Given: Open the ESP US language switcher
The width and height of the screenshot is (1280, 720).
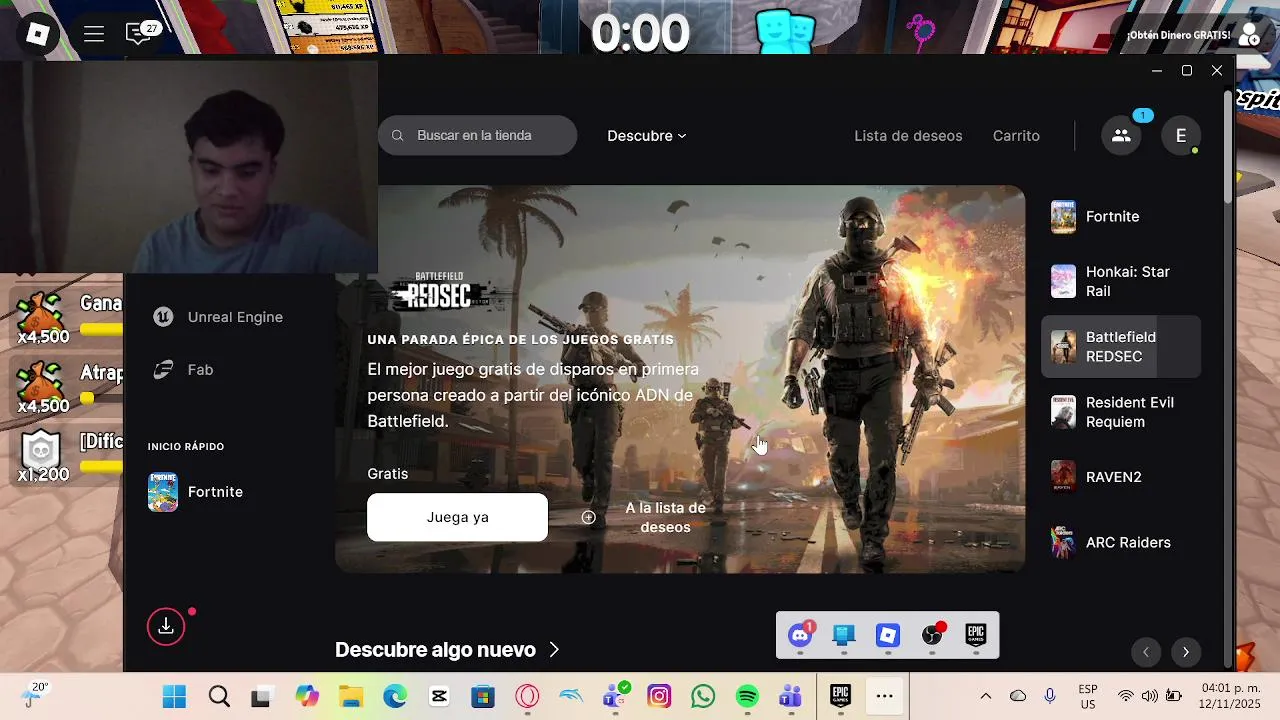Looking at the screenshot, I should 1088,697.
